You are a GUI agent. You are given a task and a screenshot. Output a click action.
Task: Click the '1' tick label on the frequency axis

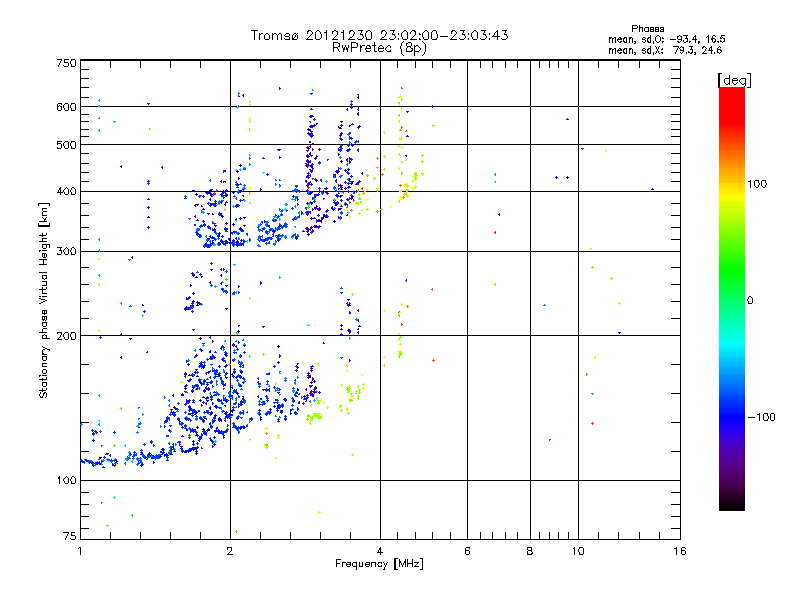point(80,551)
